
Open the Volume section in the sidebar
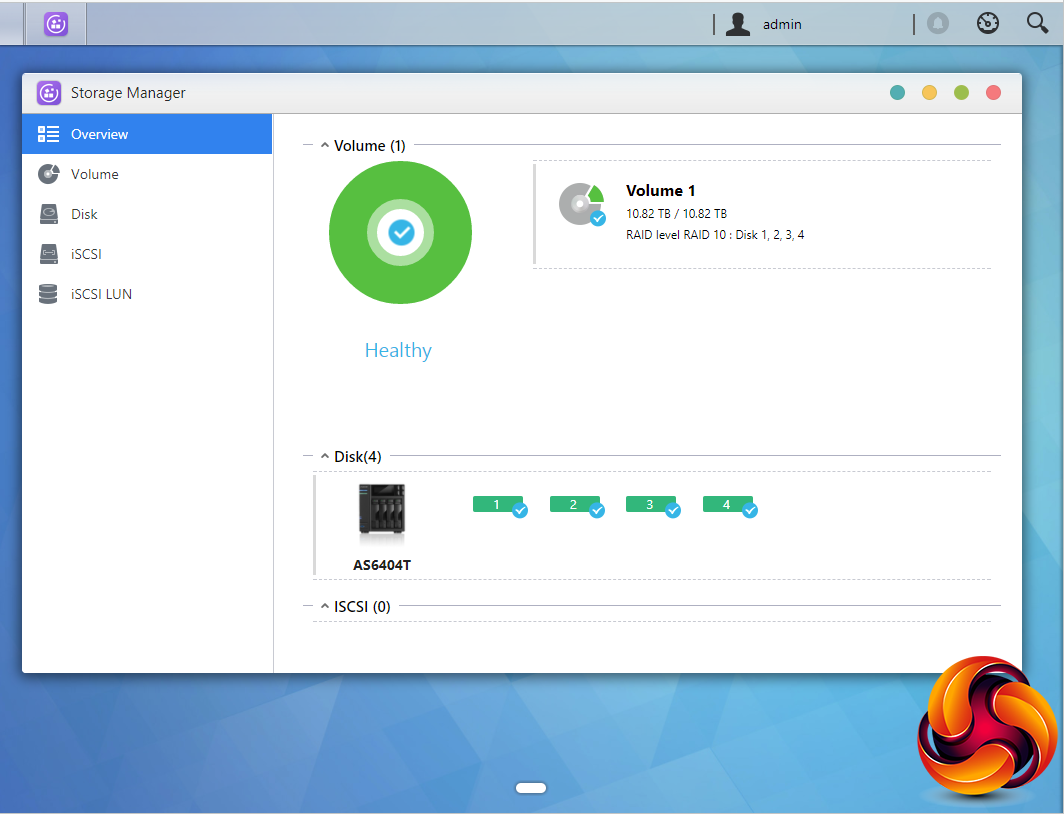pos(147,174)
